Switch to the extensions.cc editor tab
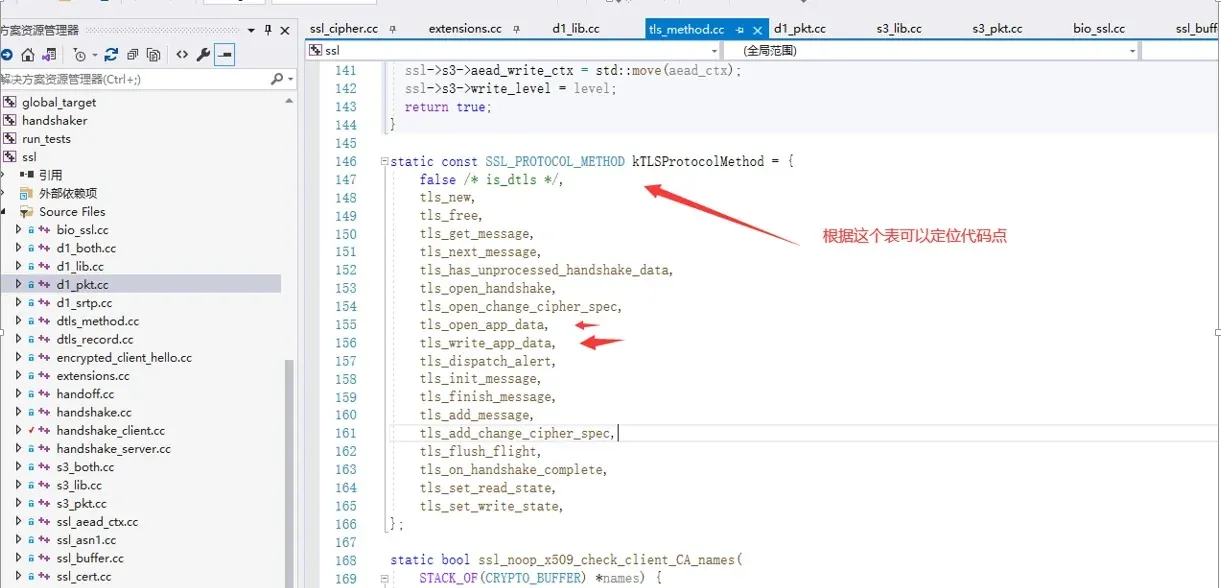Image resolution: width=1221 pixels, height=588 pixels. [x=465, y=29]
